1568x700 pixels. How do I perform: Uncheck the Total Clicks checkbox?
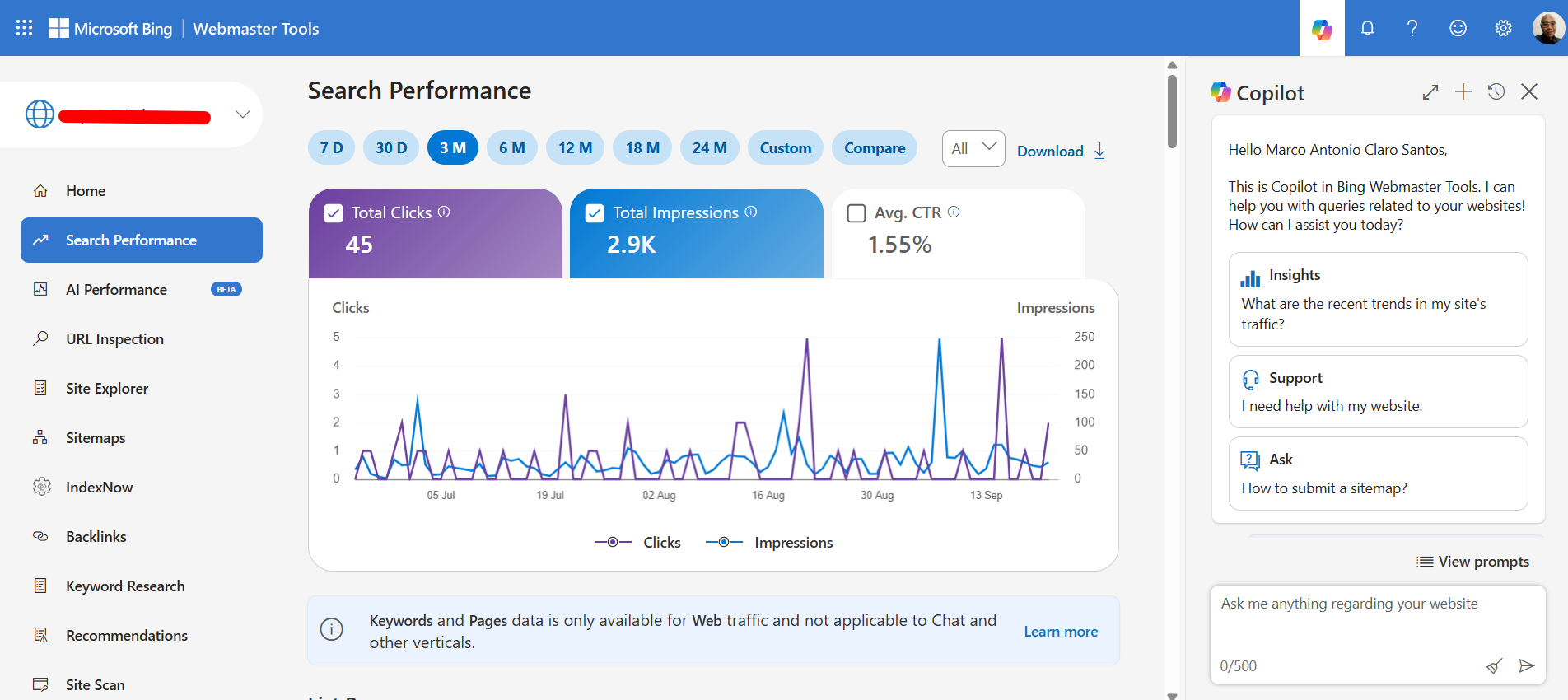(334, 213)
